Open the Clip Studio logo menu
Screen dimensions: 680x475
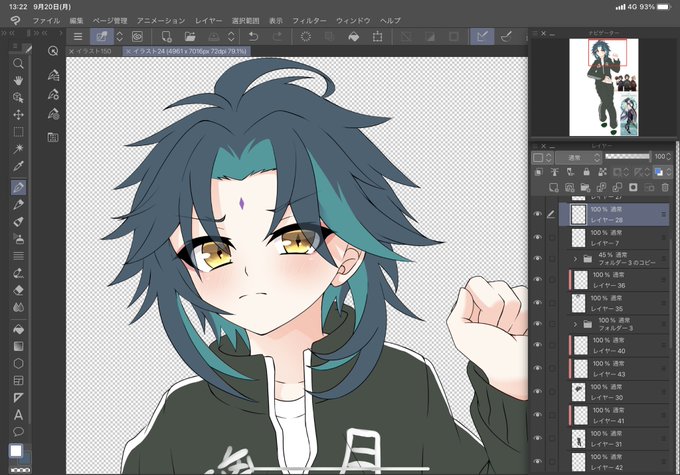[15, 20]
